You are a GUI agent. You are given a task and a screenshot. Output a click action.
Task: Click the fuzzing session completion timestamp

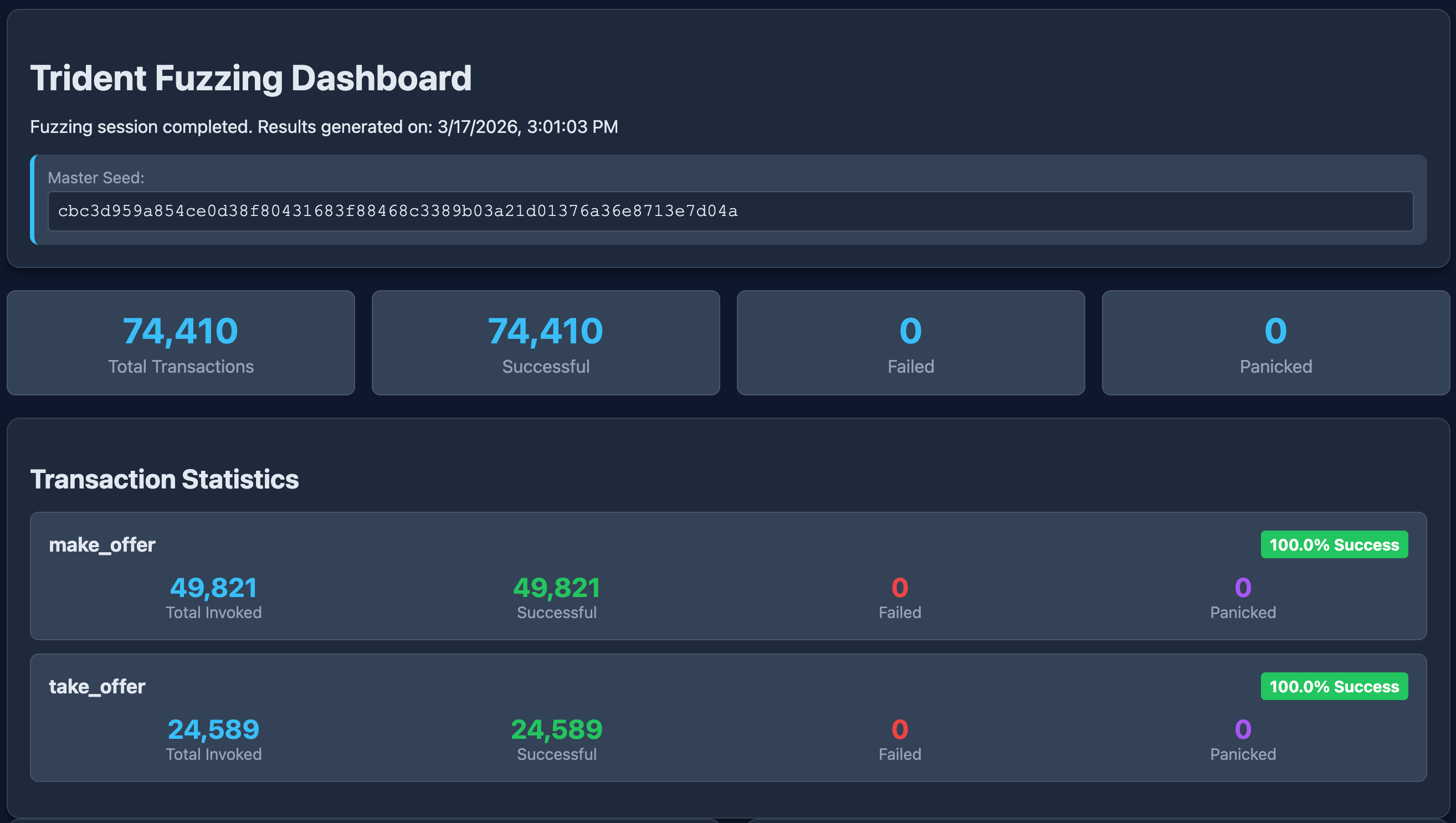point(324,127)
